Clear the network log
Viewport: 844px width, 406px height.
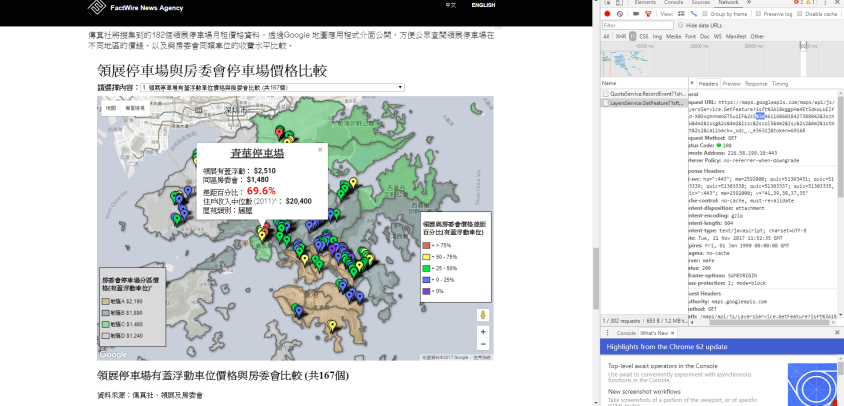[620, 14]
